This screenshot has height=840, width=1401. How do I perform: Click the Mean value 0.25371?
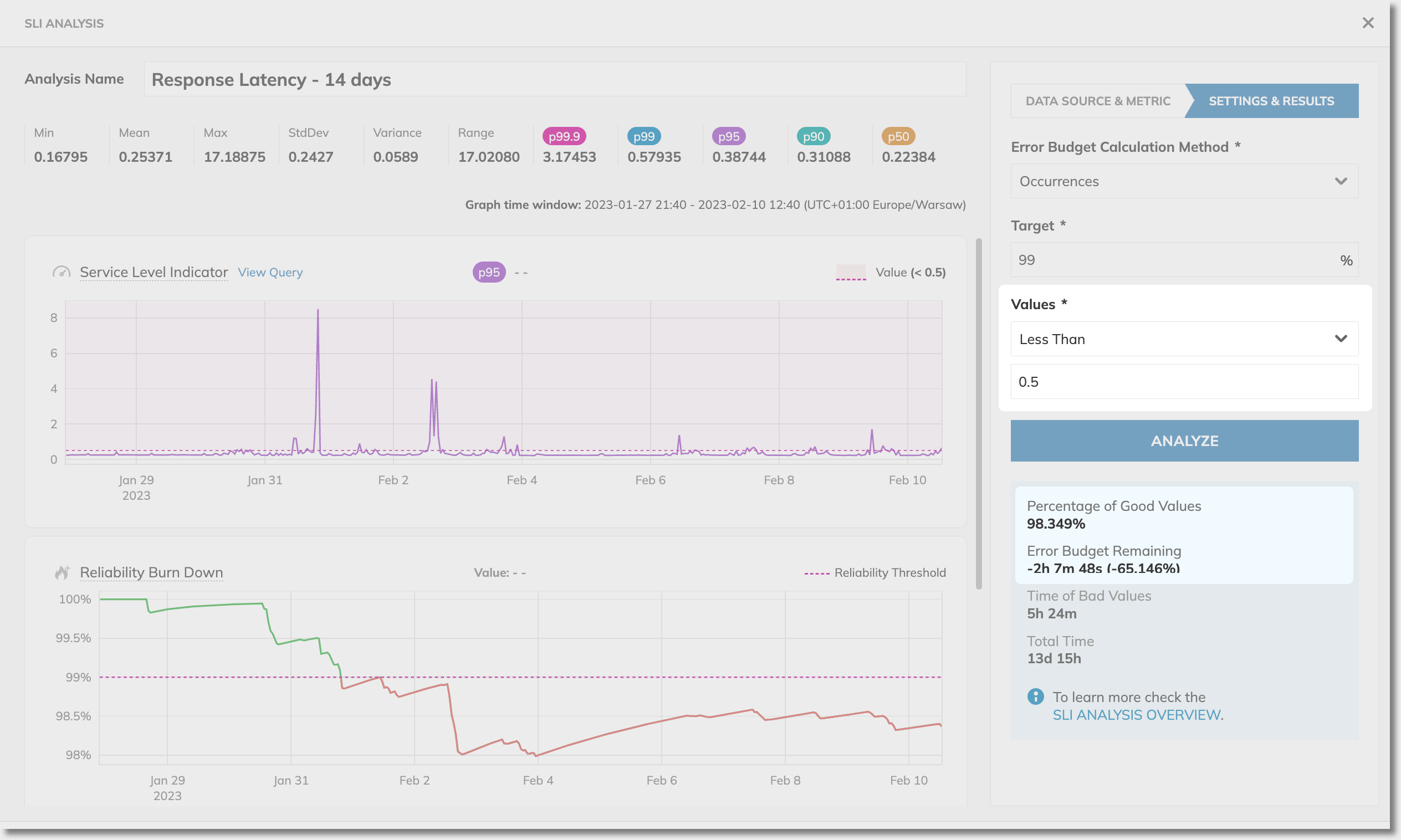pos(146,157)
